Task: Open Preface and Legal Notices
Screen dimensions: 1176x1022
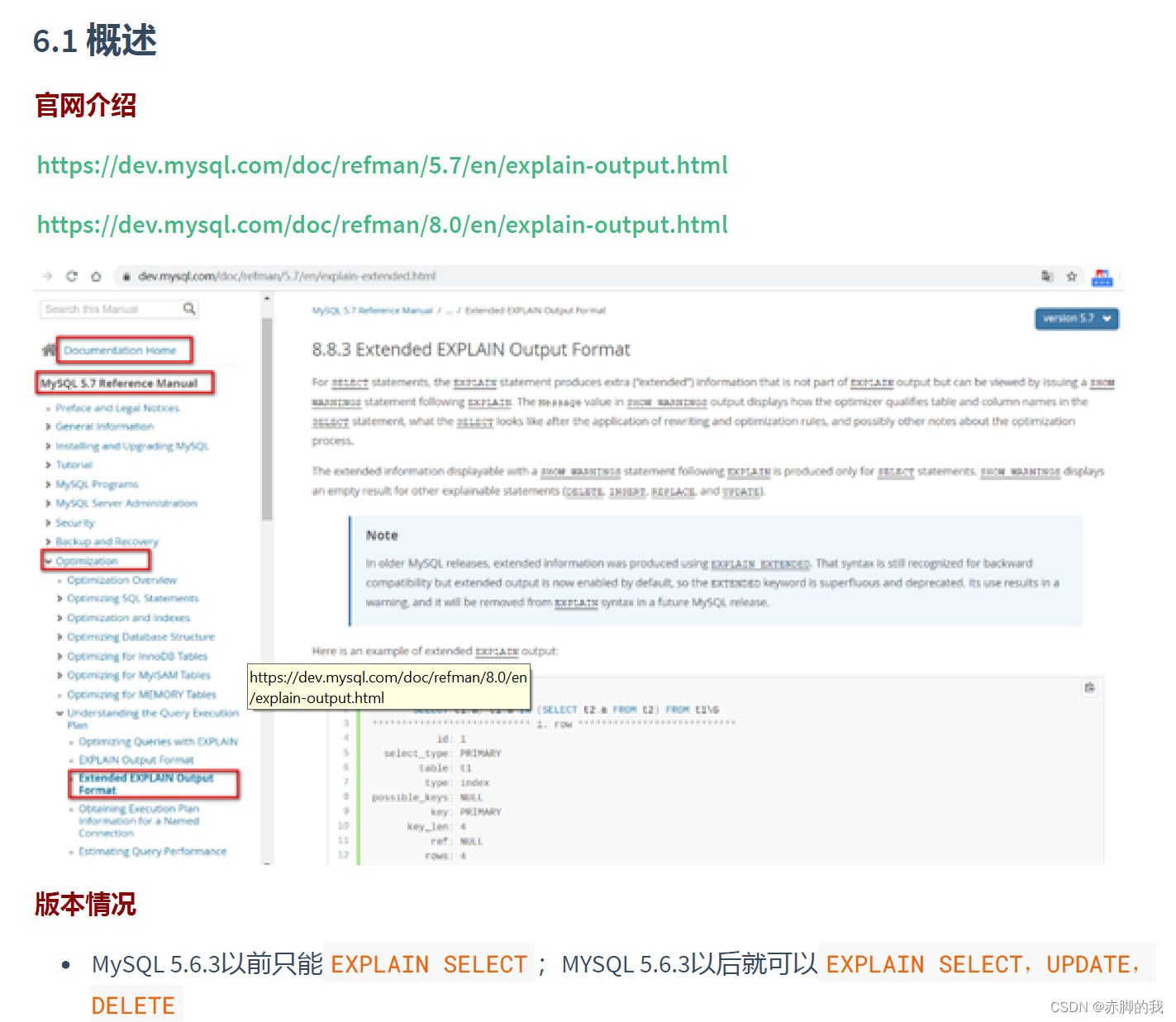Action: click(x=117, y=408)
